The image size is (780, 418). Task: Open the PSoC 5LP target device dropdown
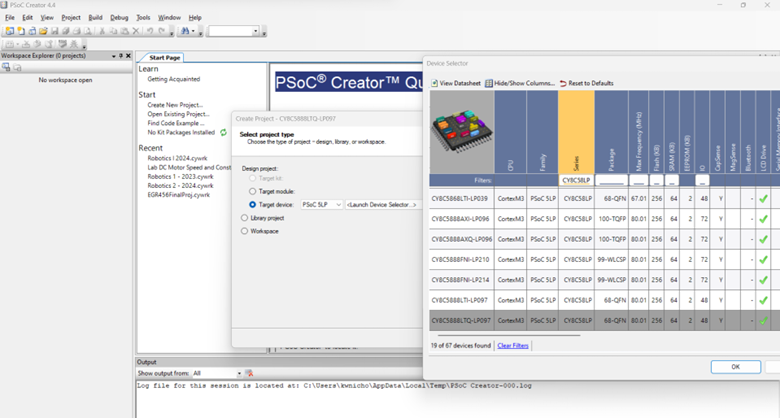point(321,205)
